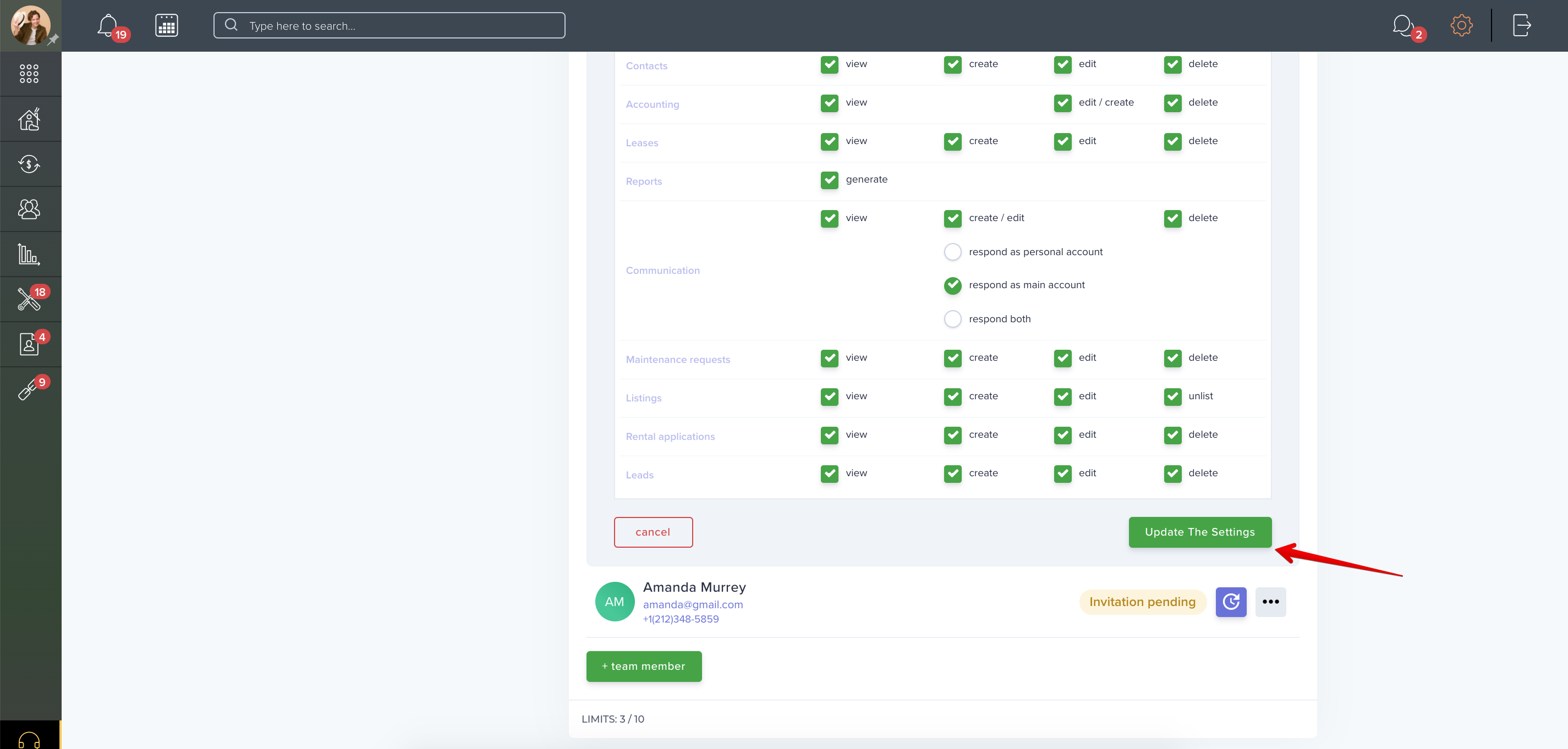Click the search magnifier icon
This screenshot has width=1568, height=749.
(231, 25)
